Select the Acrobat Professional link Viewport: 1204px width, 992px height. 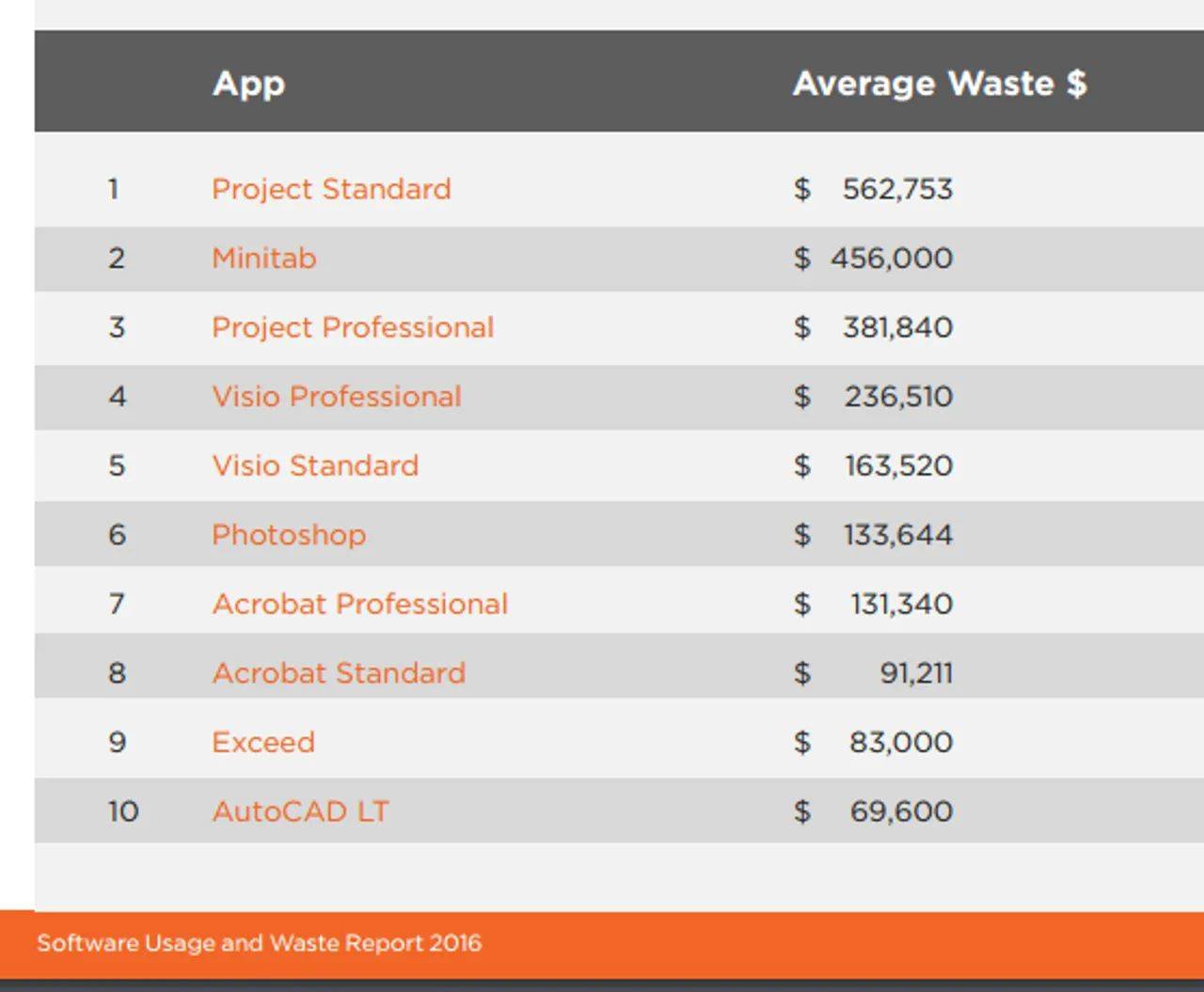click(x=360, y=604)
